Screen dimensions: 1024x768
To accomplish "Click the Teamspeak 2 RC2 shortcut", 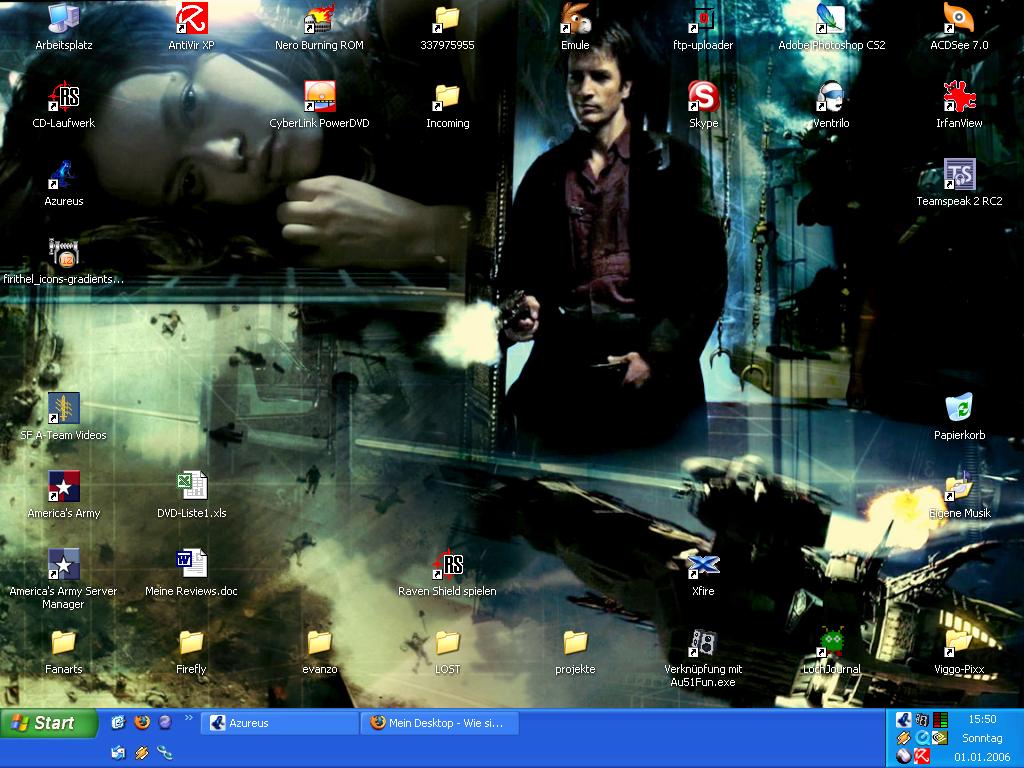I will (959, 175).
